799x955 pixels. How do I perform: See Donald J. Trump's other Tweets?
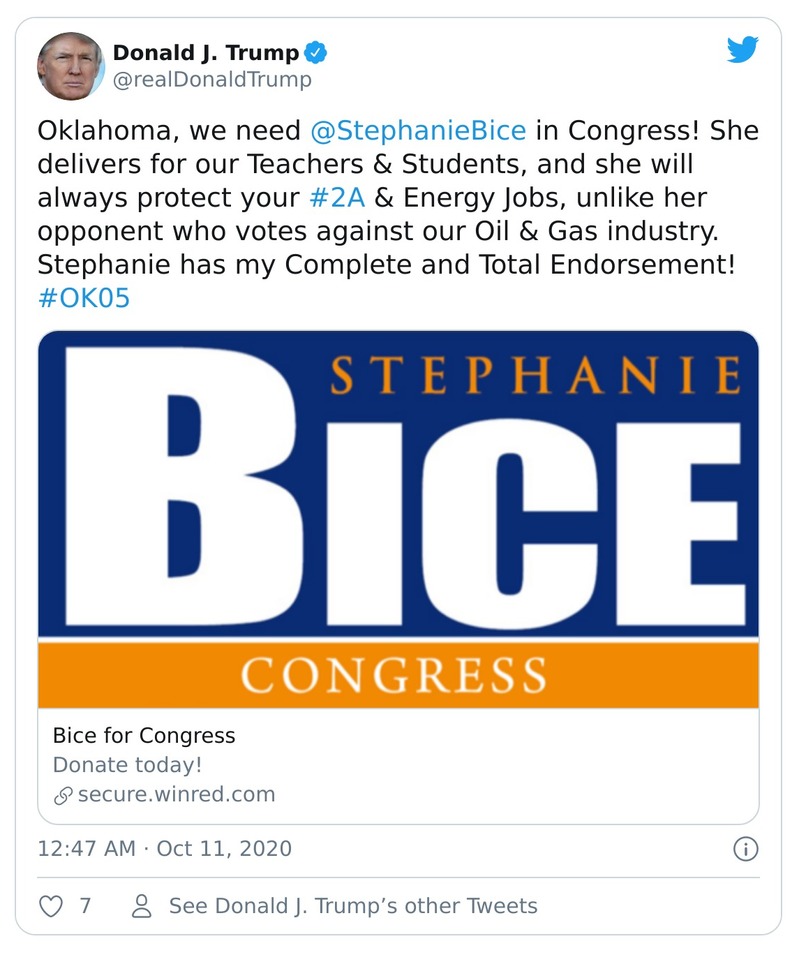tap(352, 906)
